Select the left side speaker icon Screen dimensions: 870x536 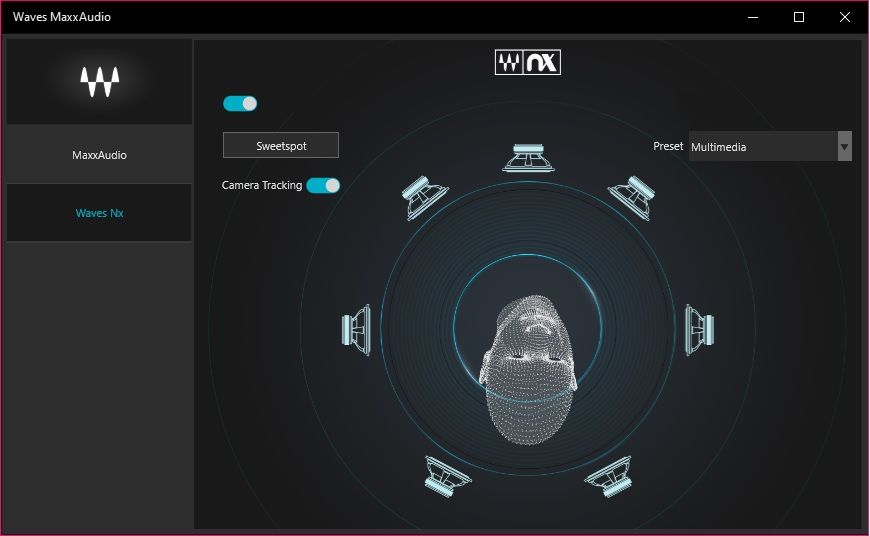pos(356,330)
